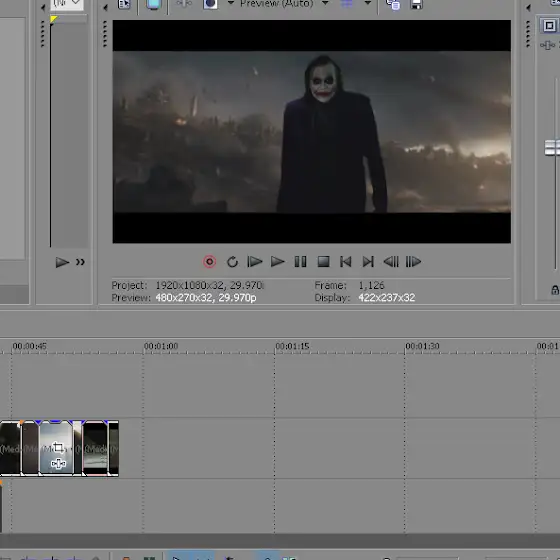This screenshot has width=560, height=560.
Task: Open Project Video Properties icon
Action: [124, 4]
